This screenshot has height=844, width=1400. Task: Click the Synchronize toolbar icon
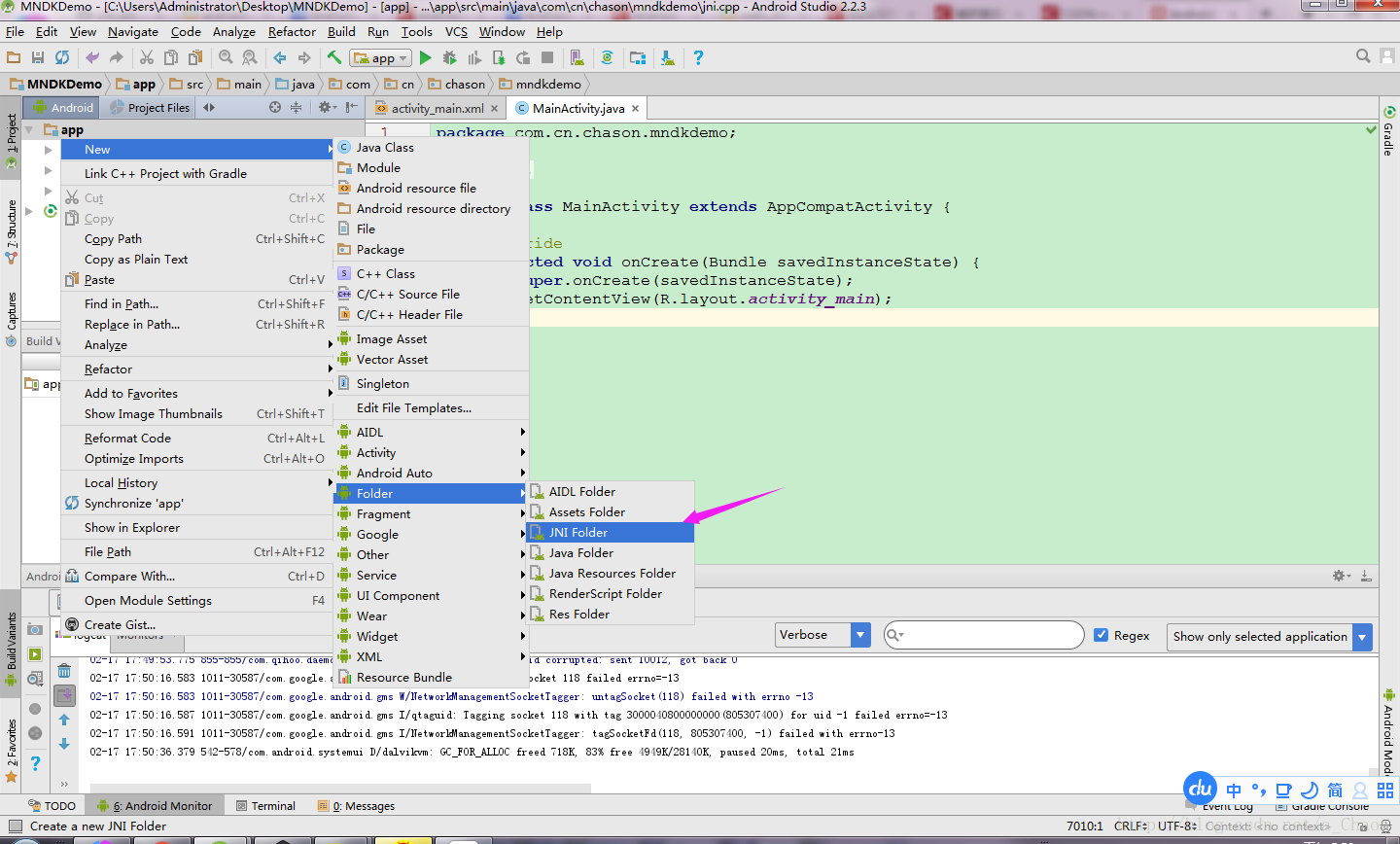pos(62,57)
